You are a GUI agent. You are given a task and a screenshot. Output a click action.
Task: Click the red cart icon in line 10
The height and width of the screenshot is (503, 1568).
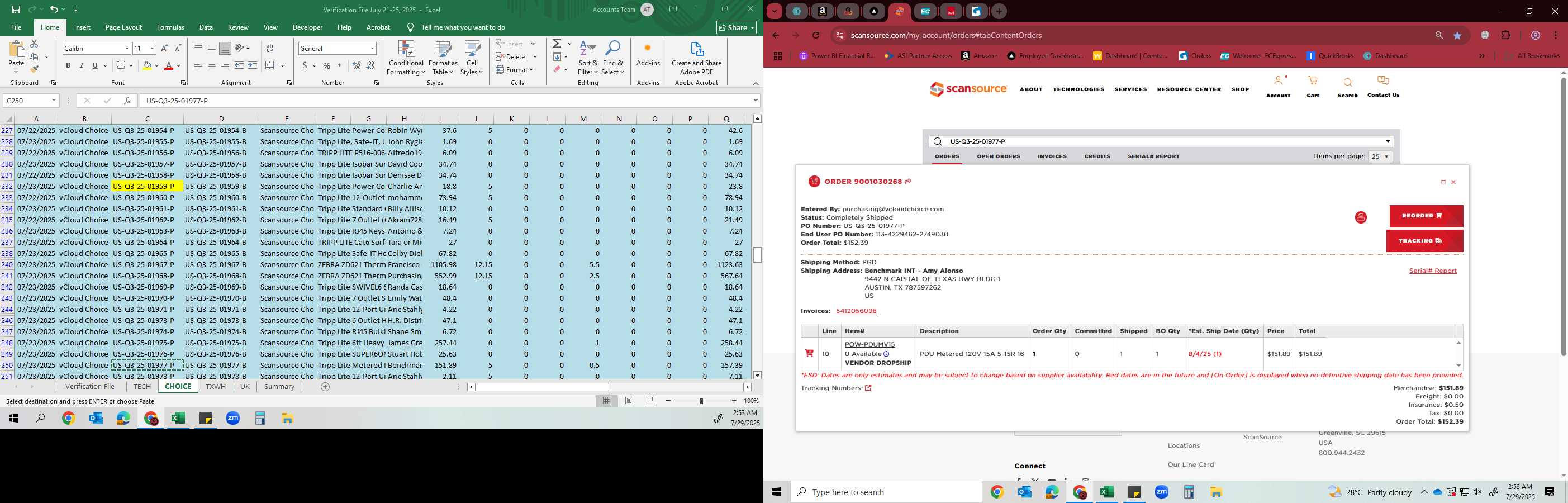pyautogui.click(x=809, y=353)
